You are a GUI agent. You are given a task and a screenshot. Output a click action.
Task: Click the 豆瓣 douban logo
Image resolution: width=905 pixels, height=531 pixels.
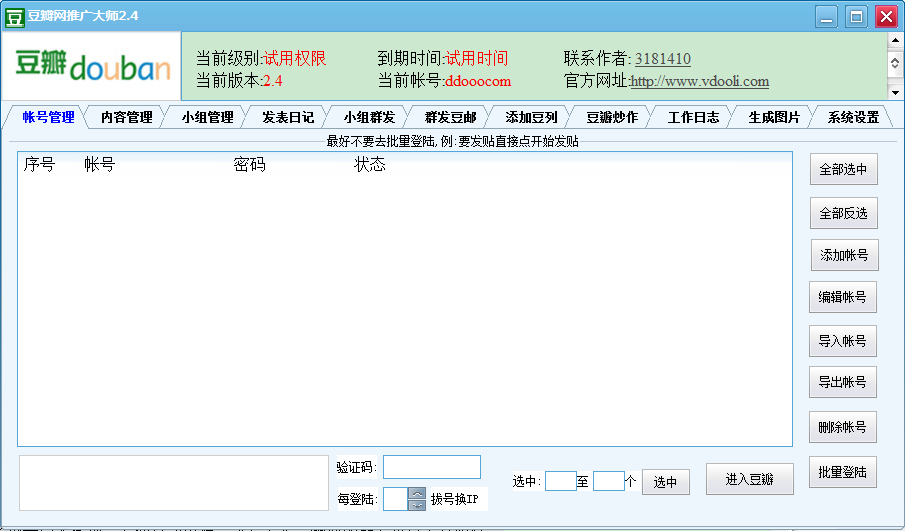coord(92,66)
